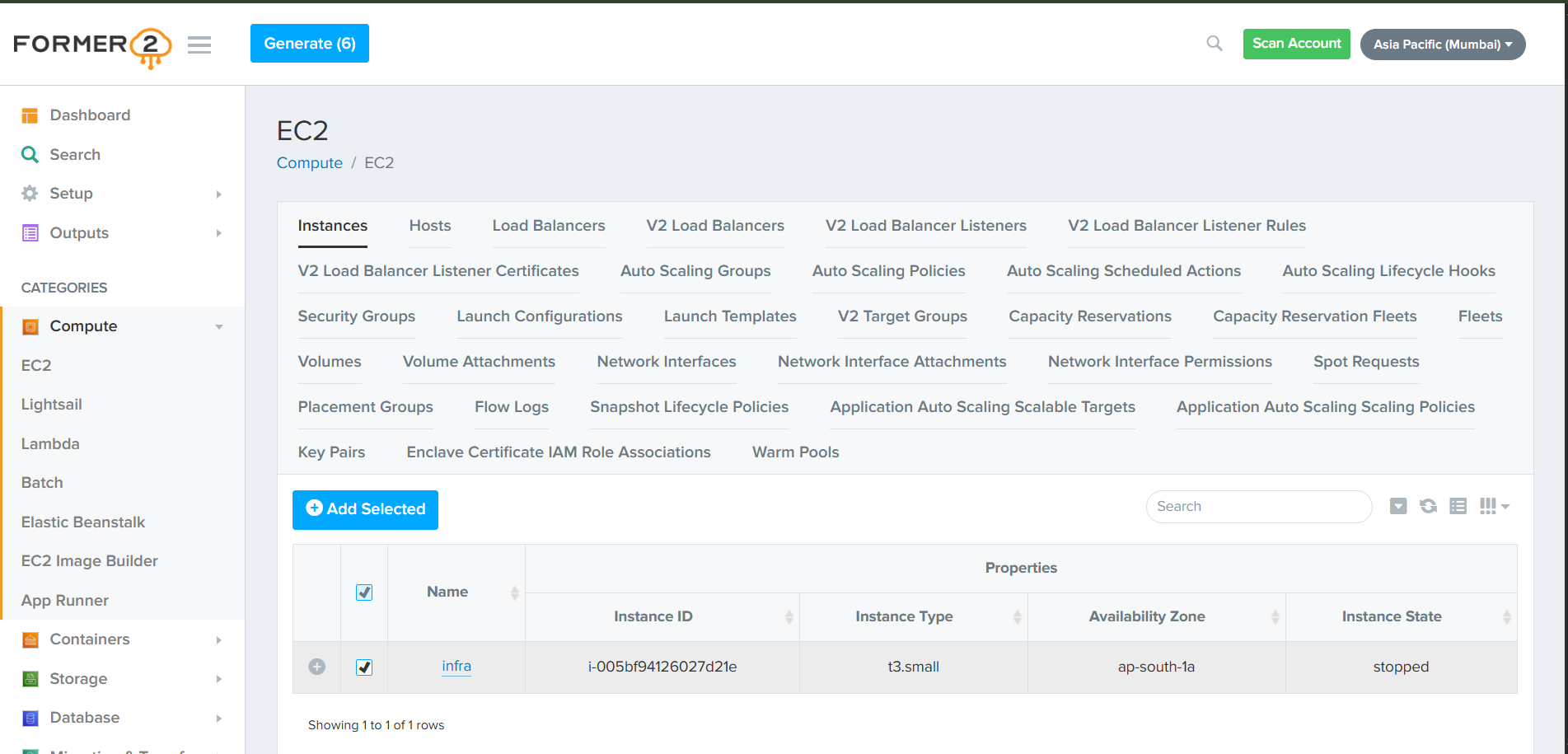Viewport: 1568px width, 754px height.
Task: Toggle the table card view icon
Action: pos(1458,506)
